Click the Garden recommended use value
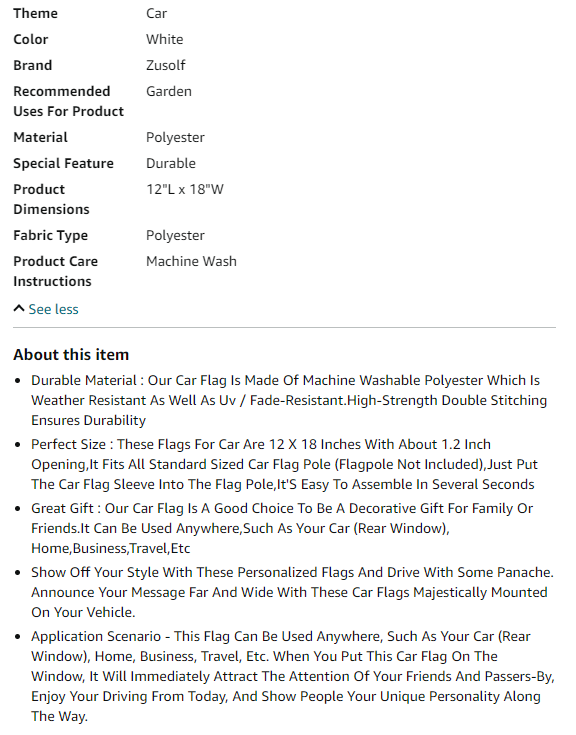The height and width of the screenshot is (735, 576). tap(169, 91)
